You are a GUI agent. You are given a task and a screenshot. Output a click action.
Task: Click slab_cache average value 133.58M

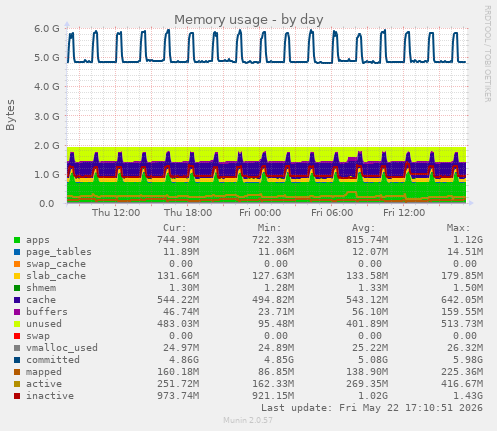pos(367,276)
